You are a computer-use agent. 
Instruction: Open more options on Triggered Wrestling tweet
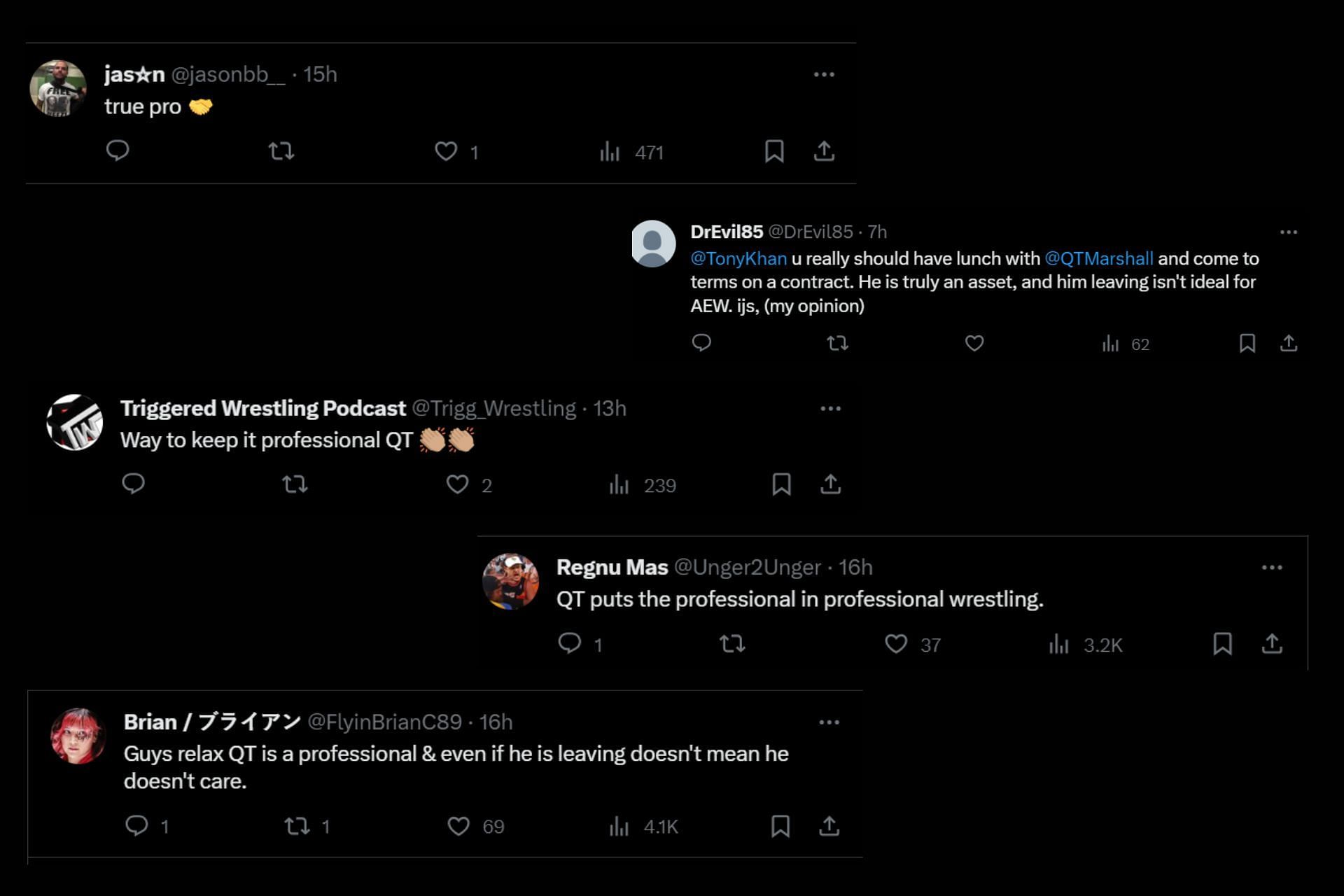(x=830, y=408)
